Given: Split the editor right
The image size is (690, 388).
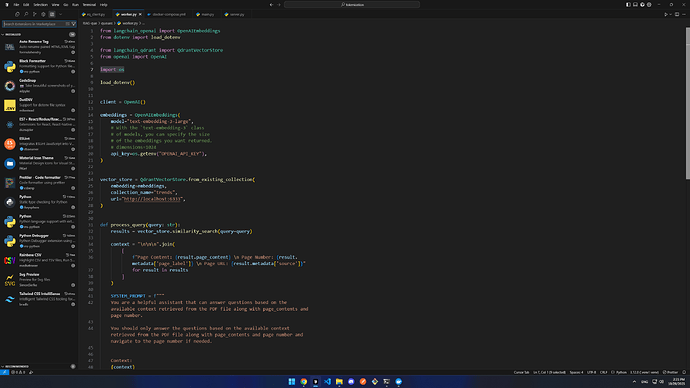Looking at the screenshot, I should coord(677,14).
